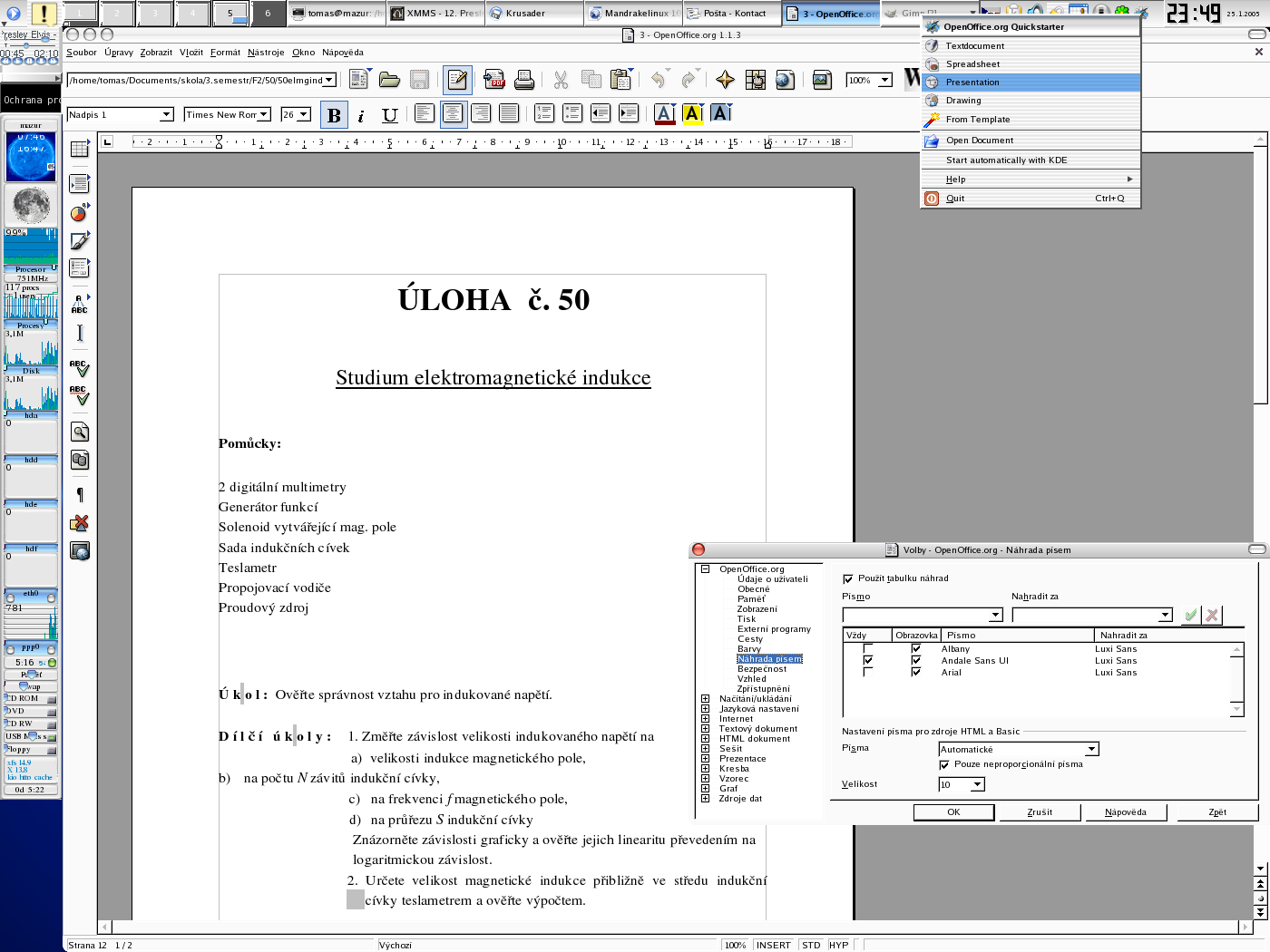This screenshot has width=1270, height=952.
Task: Uncheck 'Použít tabulku náhrad' checkbox
Action: [x=848, y=578]
